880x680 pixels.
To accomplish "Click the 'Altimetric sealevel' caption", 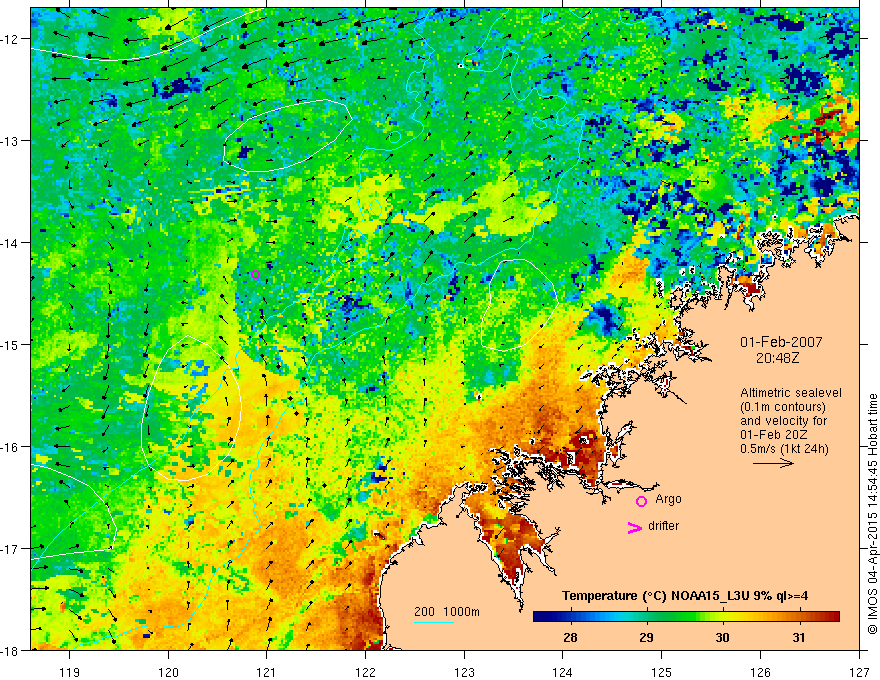I will (791, 393).
